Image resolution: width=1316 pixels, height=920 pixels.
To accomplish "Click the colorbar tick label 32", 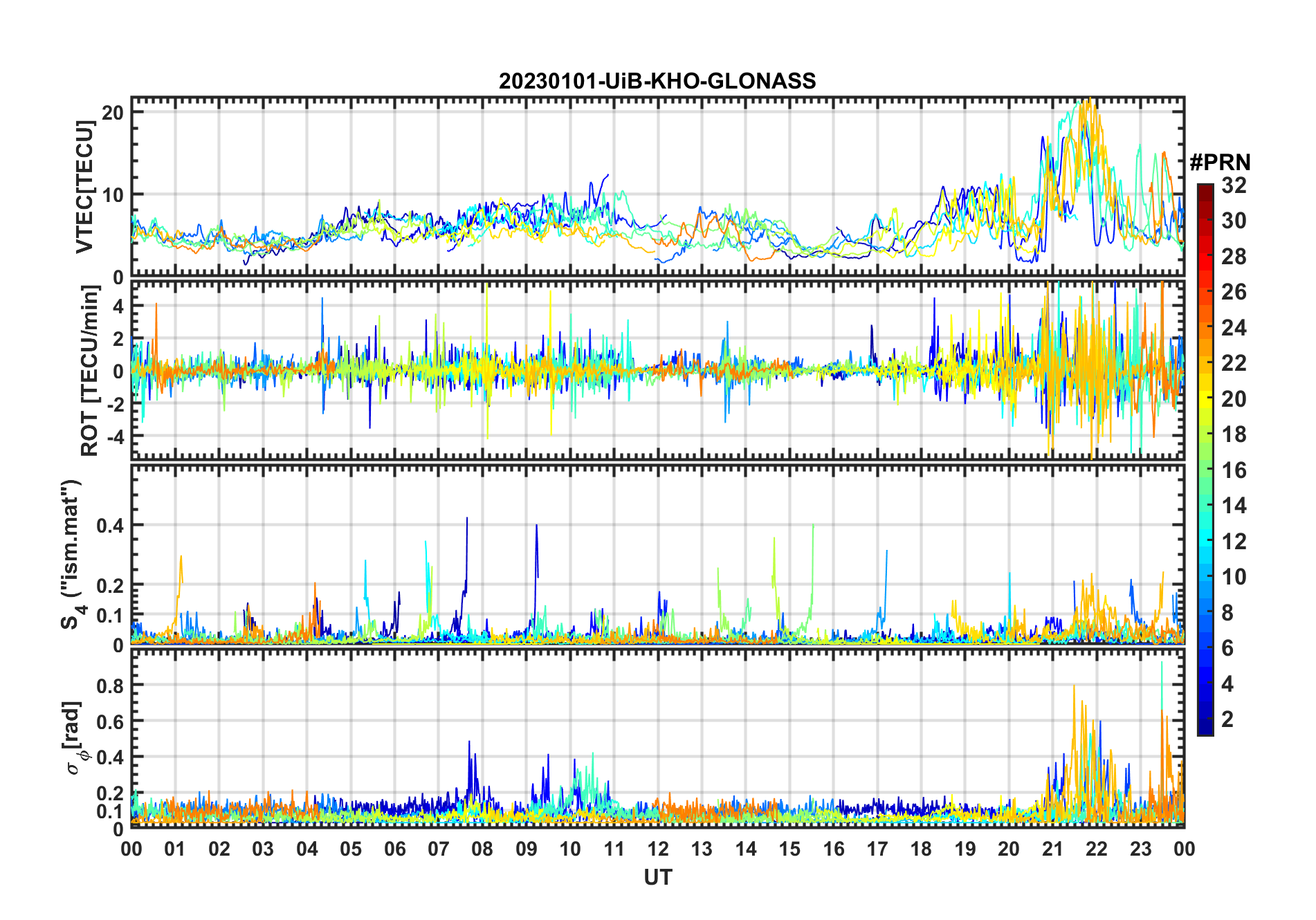I will [x=1234, y=185].
